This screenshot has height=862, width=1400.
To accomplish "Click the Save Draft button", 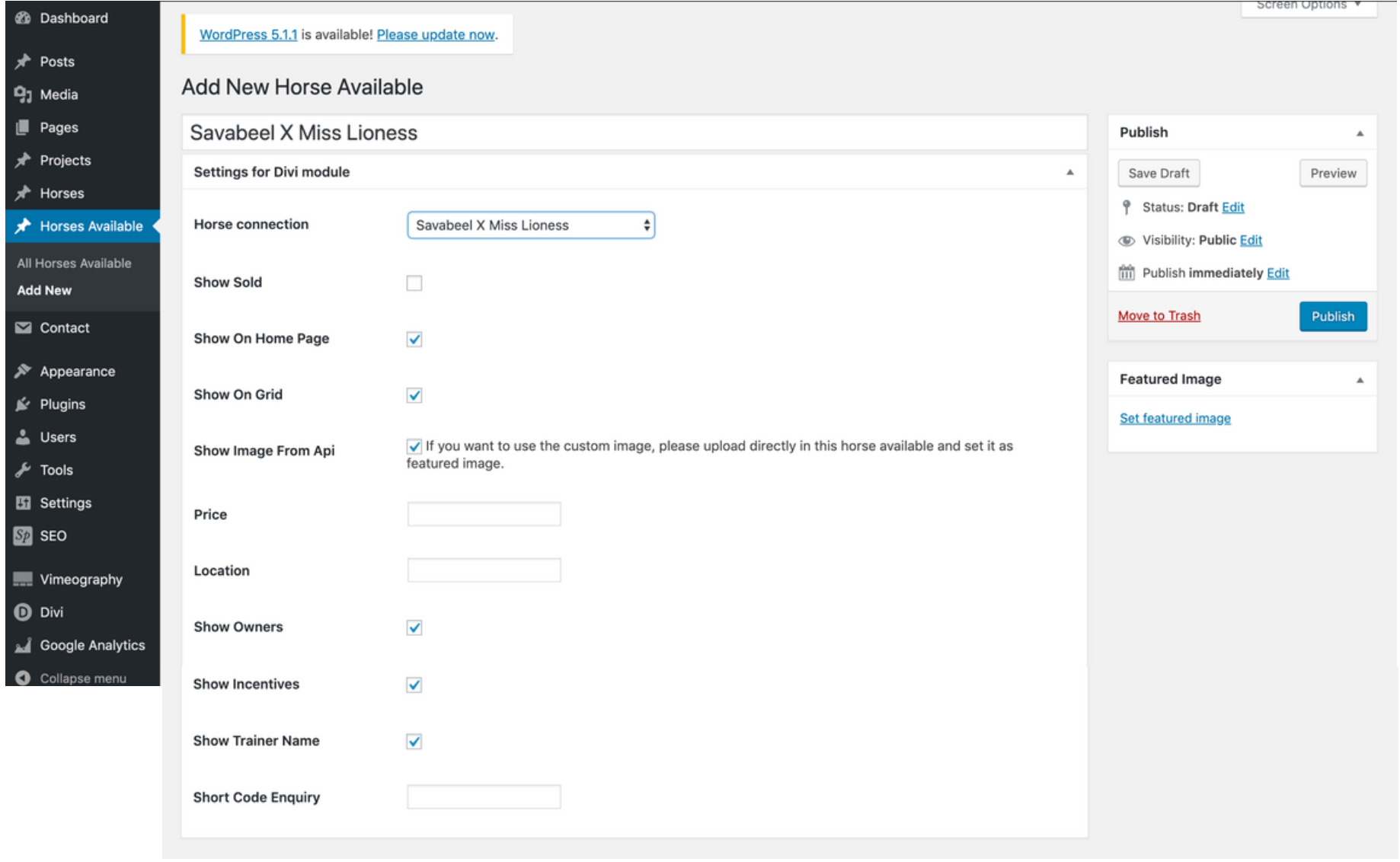I will pos(1159,174).
